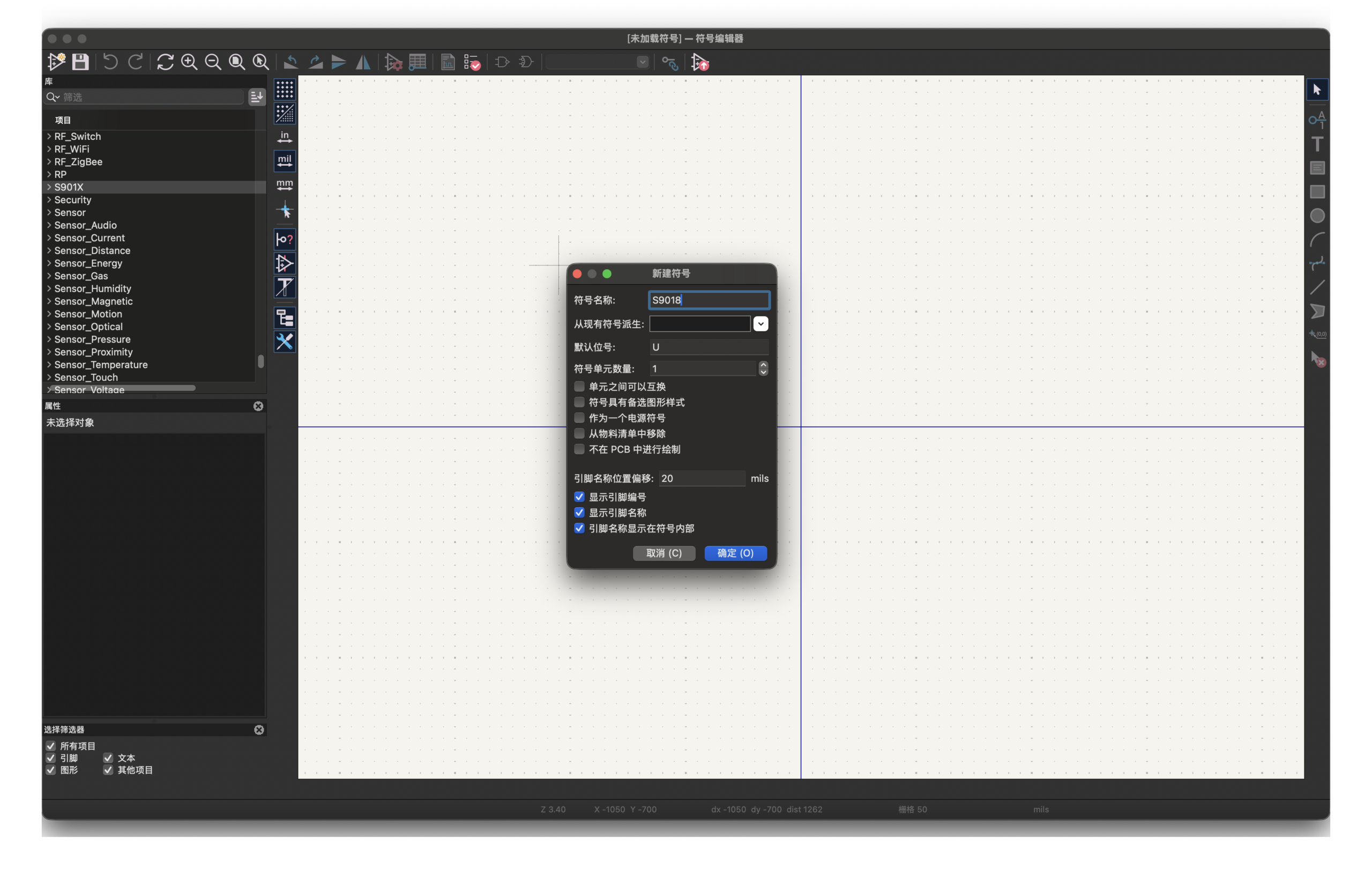
Task: Toggle 从物料清单中移除 checkbox
Action: [x=579, y=433]
